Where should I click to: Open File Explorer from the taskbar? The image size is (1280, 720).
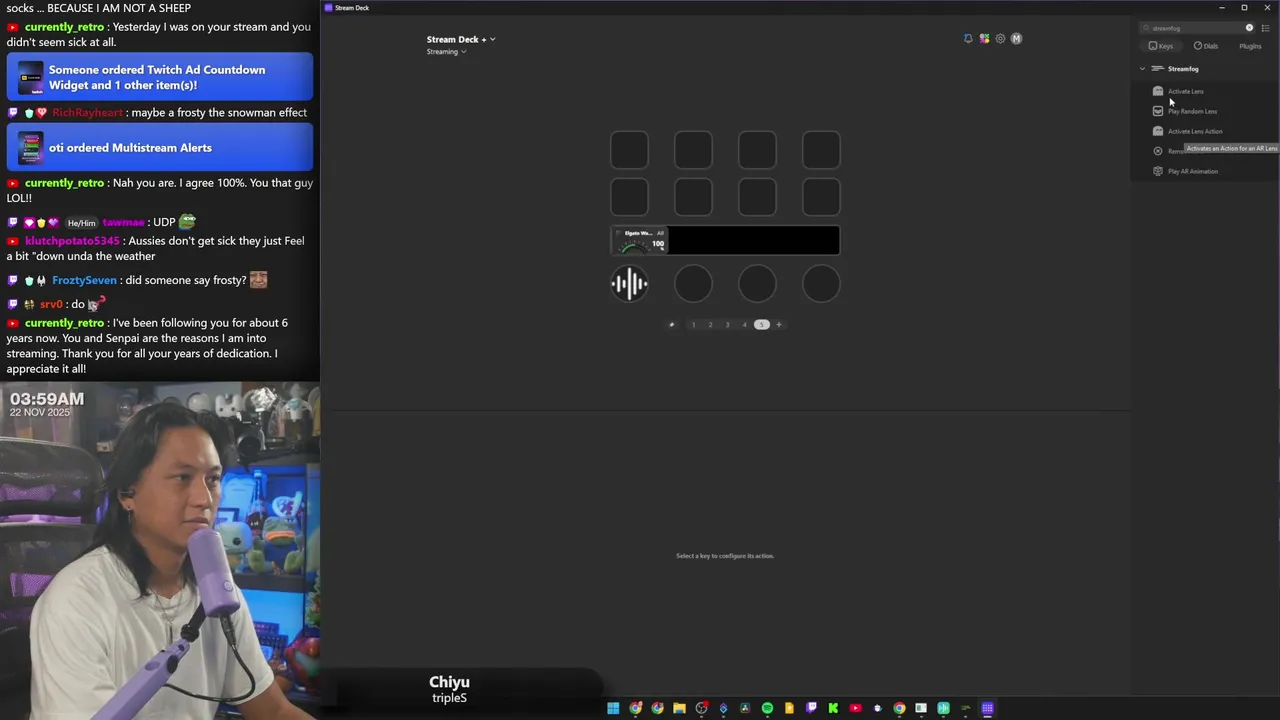[679, 708]
